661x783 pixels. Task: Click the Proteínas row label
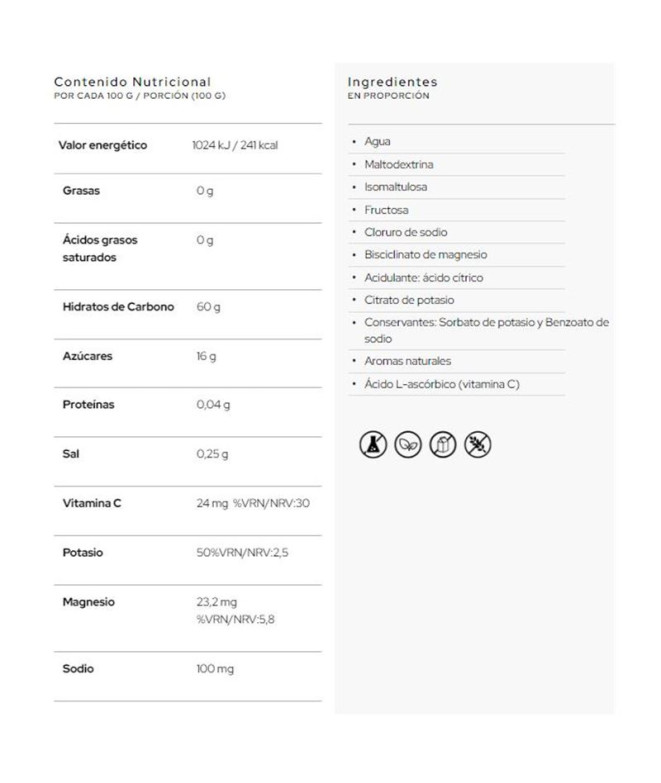pyautogui.click(x=89, y=405)
